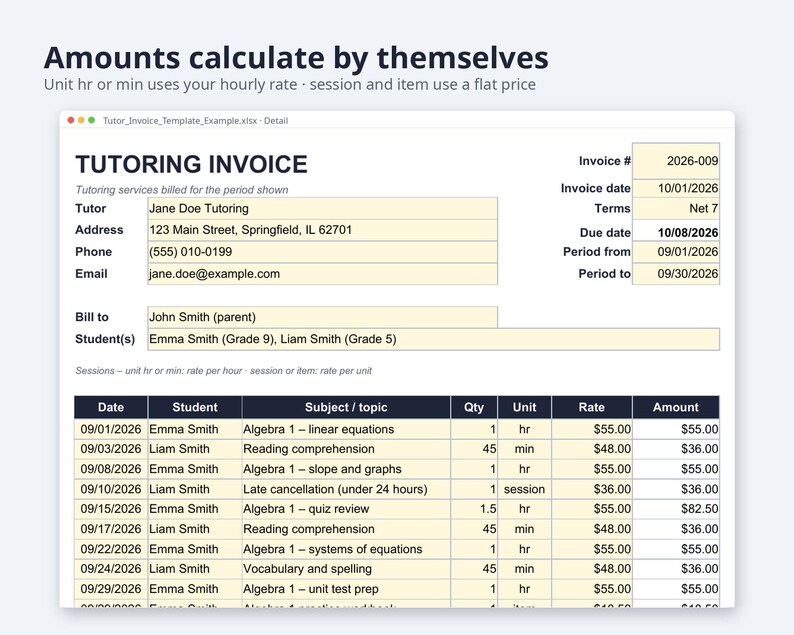Select the Period from cell 09/01/2026
This screenshot has height=635, width=794.
676,252
